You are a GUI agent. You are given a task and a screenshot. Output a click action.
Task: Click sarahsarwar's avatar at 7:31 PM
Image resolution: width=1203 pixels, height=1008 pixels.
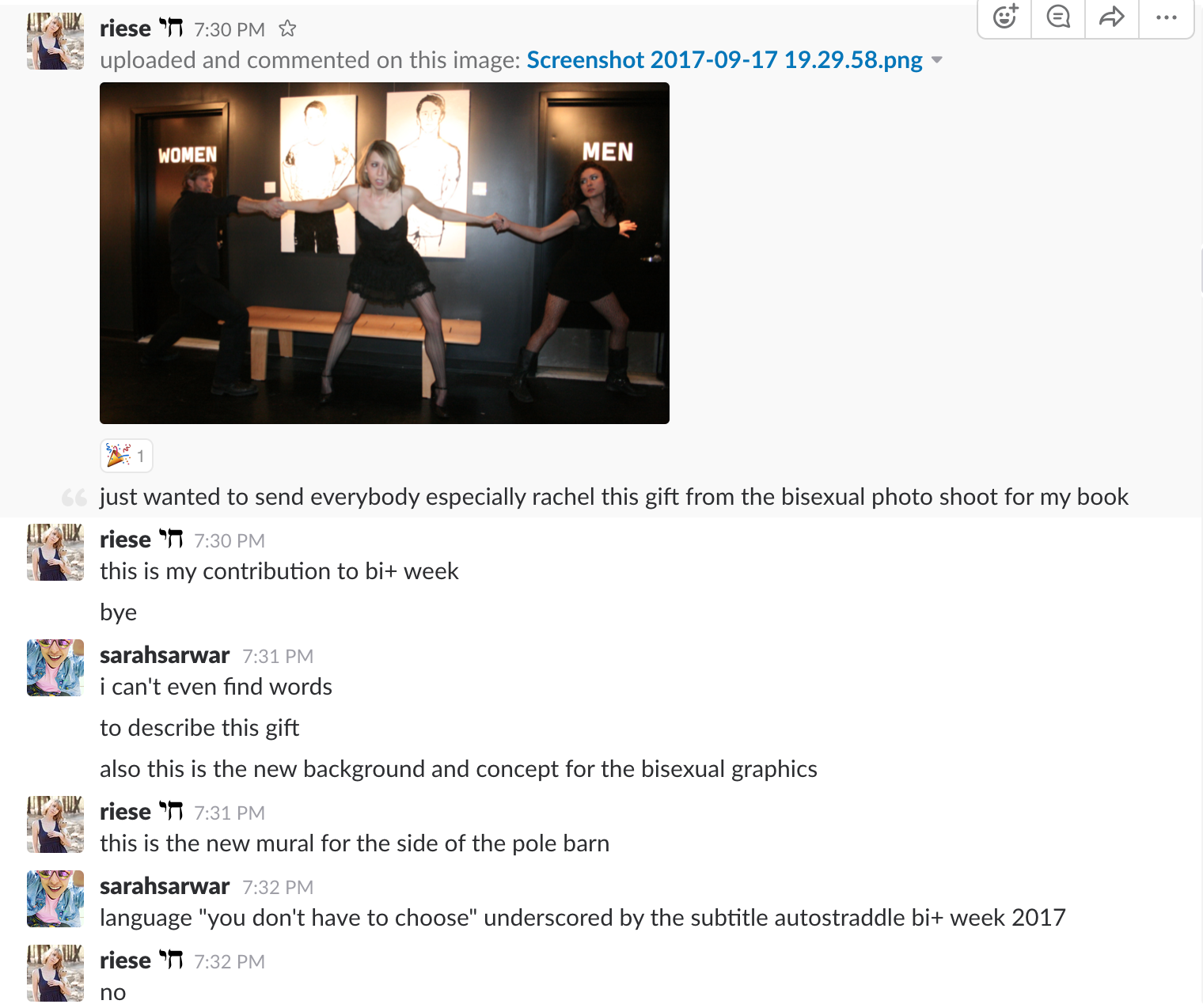click(x=55, y=668)
